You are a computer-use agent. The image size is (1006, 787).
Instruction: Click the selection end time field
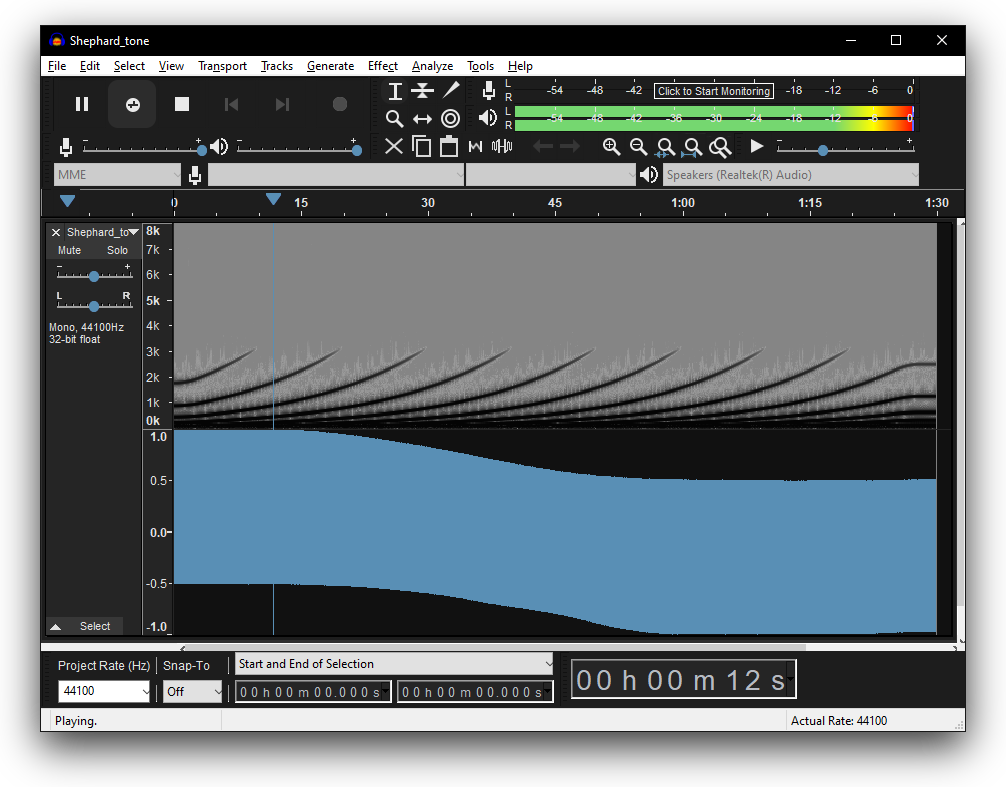coord(475,692)
